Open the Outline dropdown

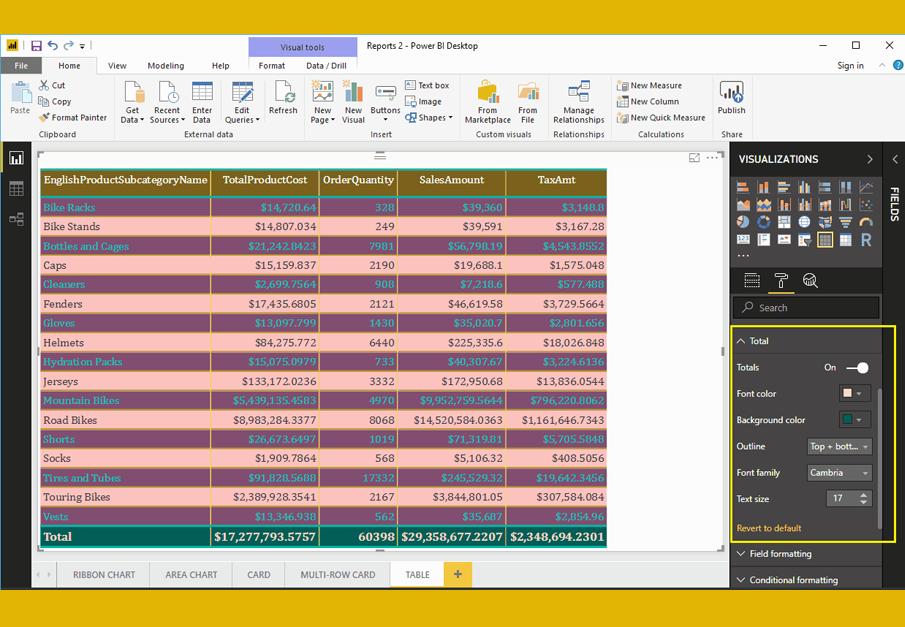(x=839, y=447)
